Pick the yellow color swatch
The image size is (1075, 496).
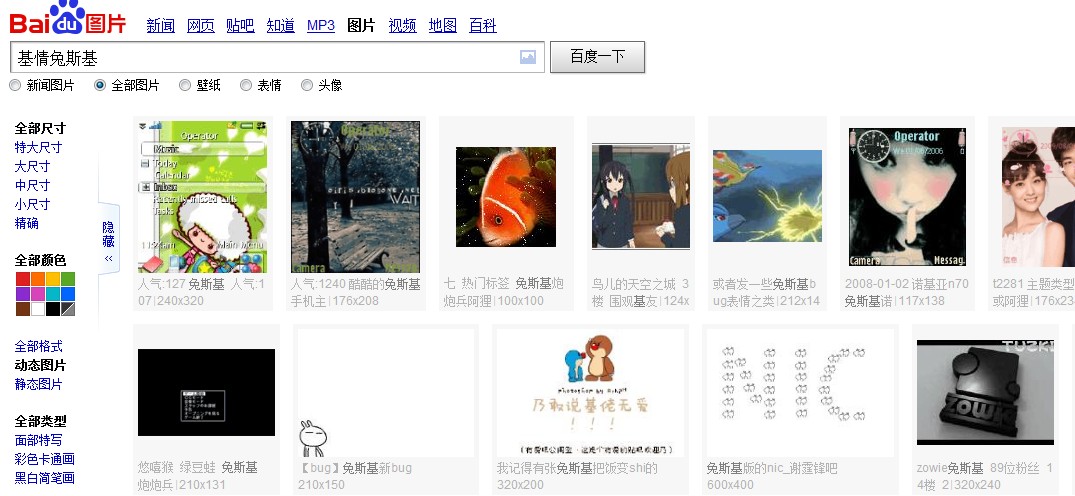53,279
